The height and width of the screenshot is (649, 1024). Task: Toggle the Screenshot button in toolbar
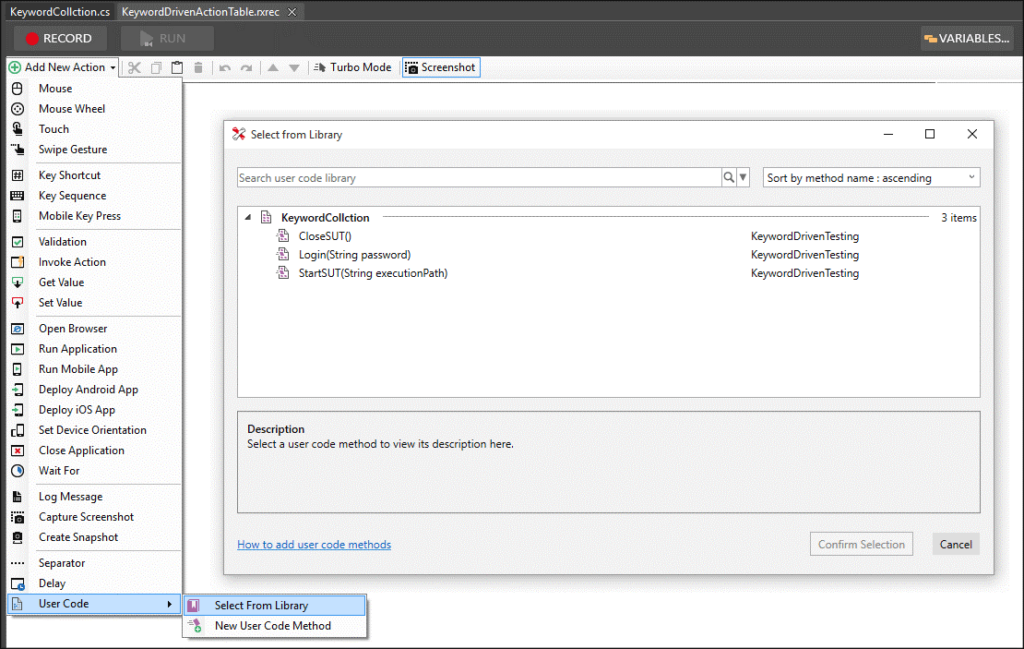pyautogui.click(x=441, y=67)
